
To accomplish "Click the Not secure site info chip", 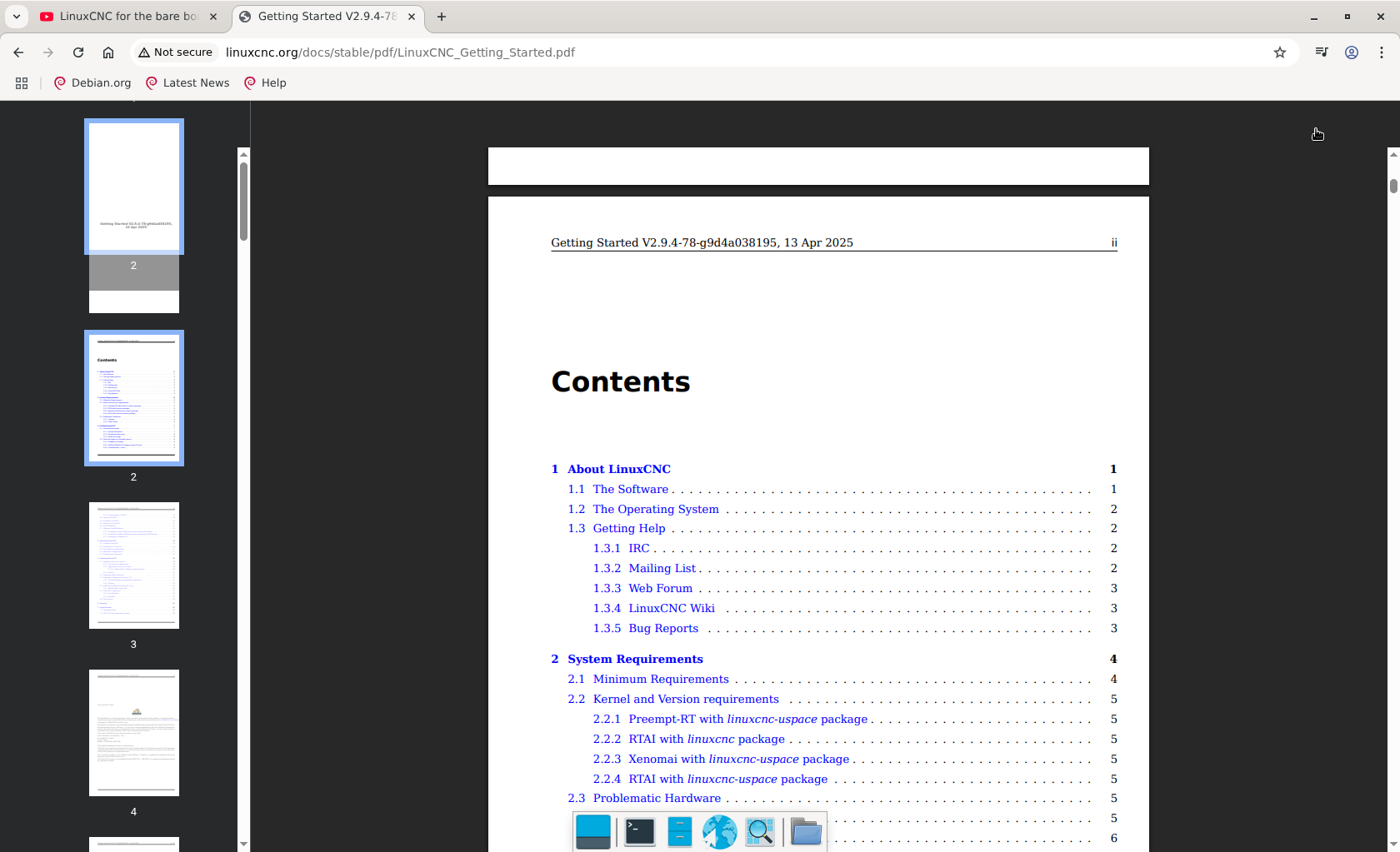I will [176, 52].
